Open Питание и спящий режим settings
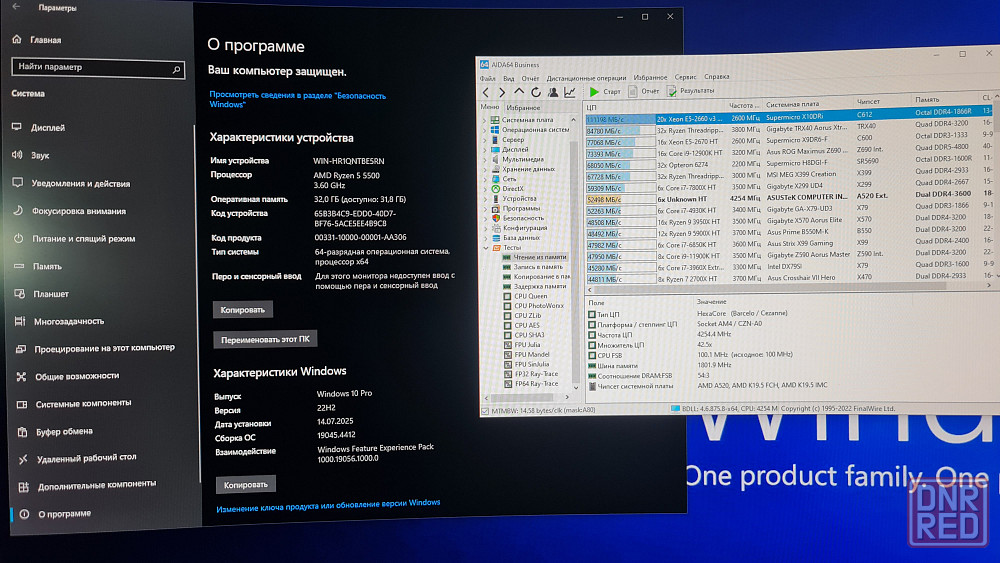 tap(74, 238)
